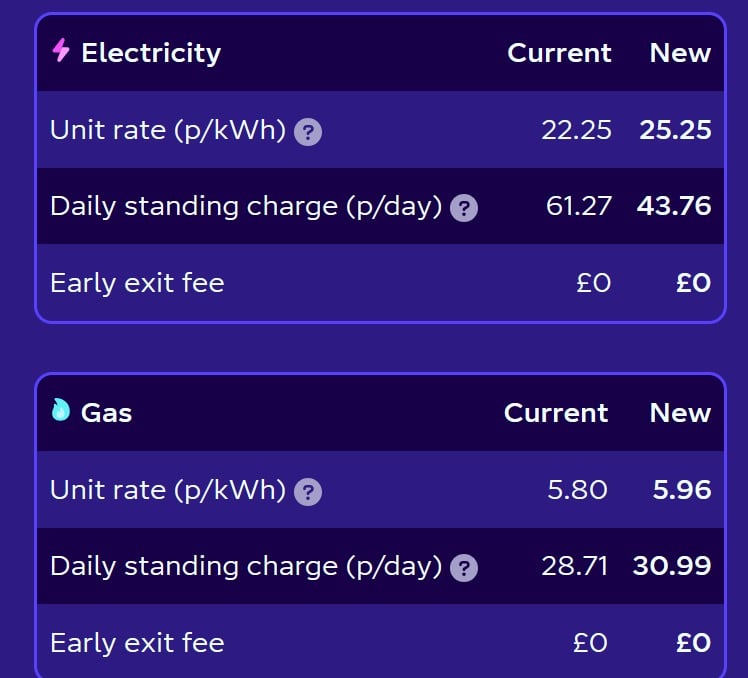Select the Gas section heading
Viewport: 748px width, 678px height.
pos(106,413)
